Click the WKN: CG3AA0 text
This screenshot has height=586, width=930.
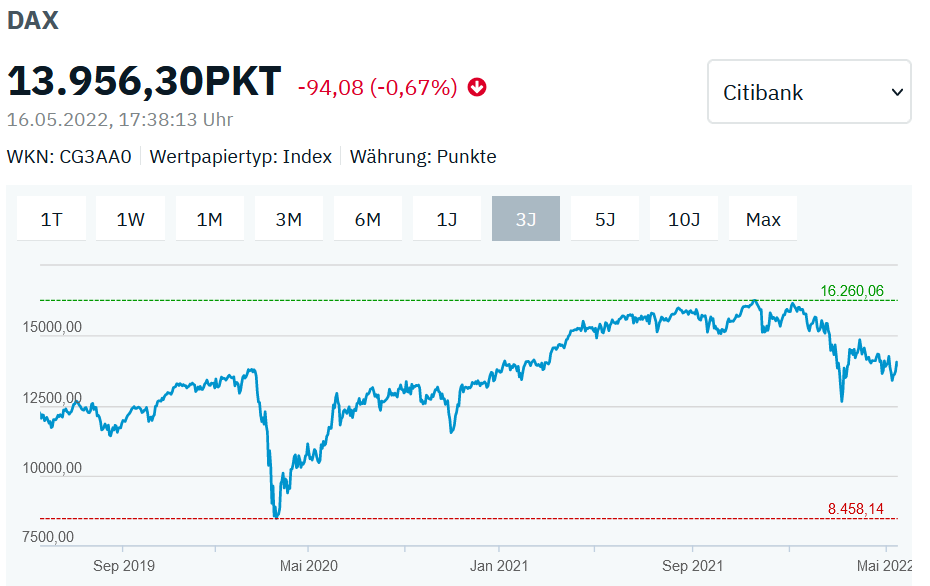(x=69, y=157)
